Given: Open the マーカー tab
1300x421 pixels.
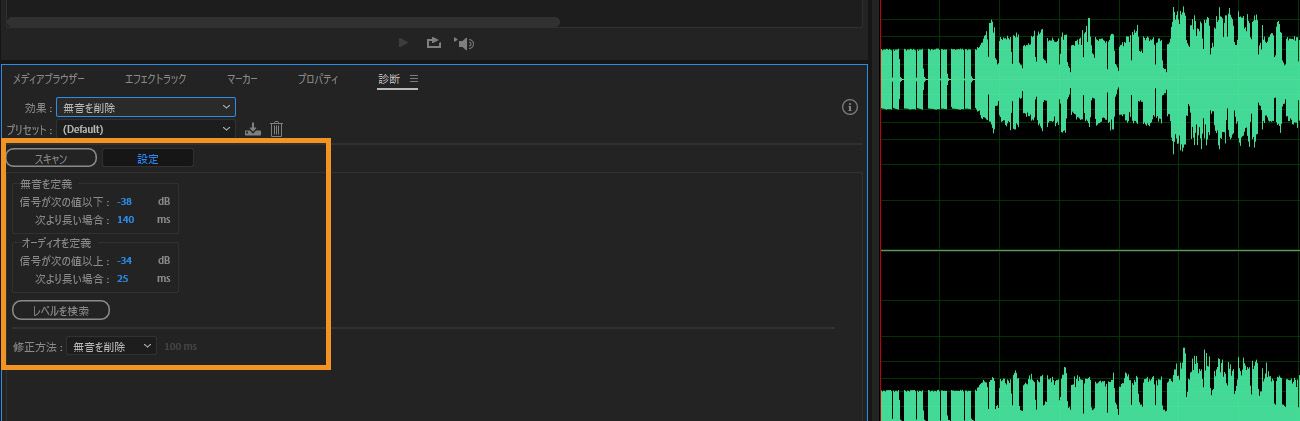Looking at the screenshot, I should coord(242,79).
